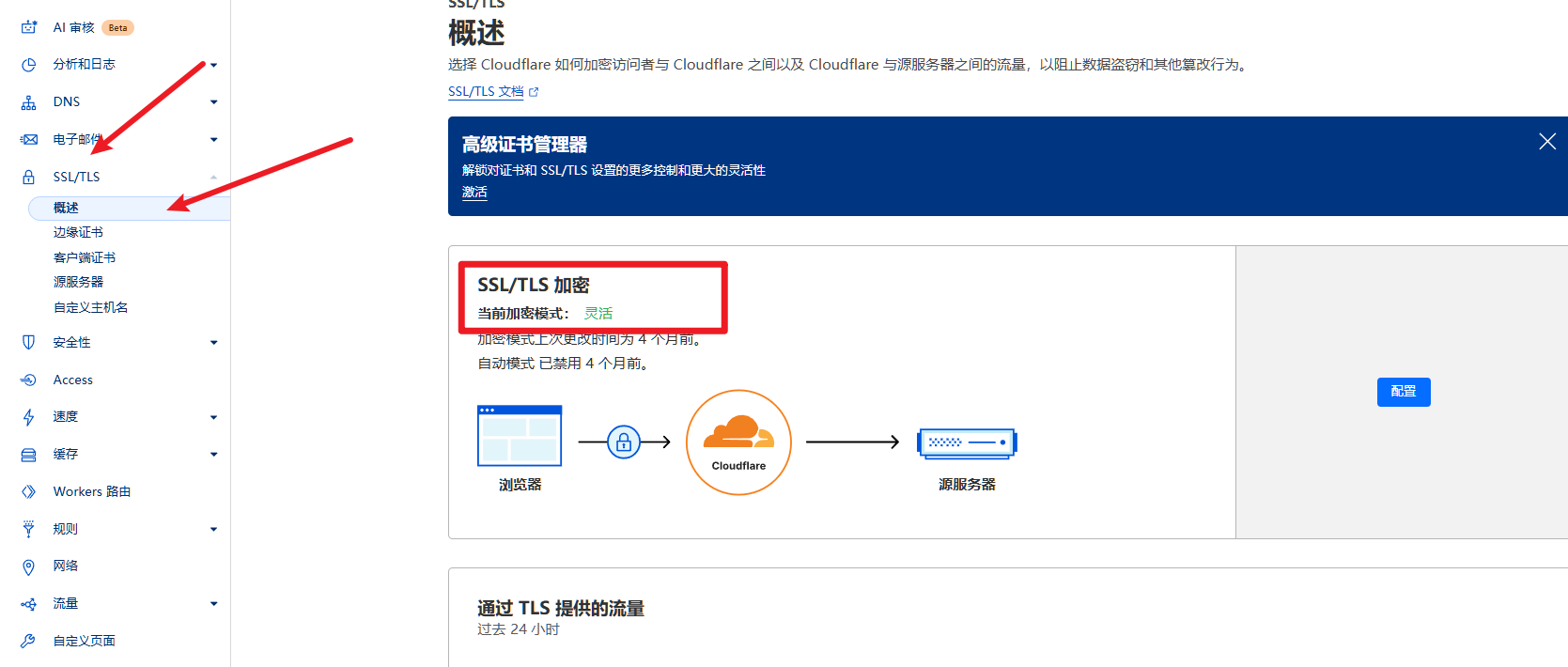Click the Workers 路由 diamond icon

29,492
